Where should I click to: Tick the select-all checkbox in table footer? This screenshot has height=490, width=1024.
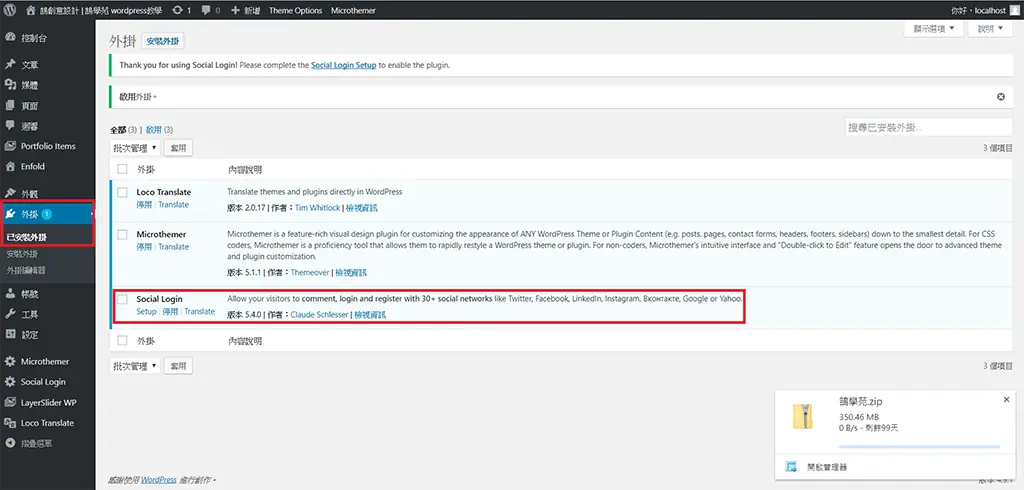pos(122,340)
